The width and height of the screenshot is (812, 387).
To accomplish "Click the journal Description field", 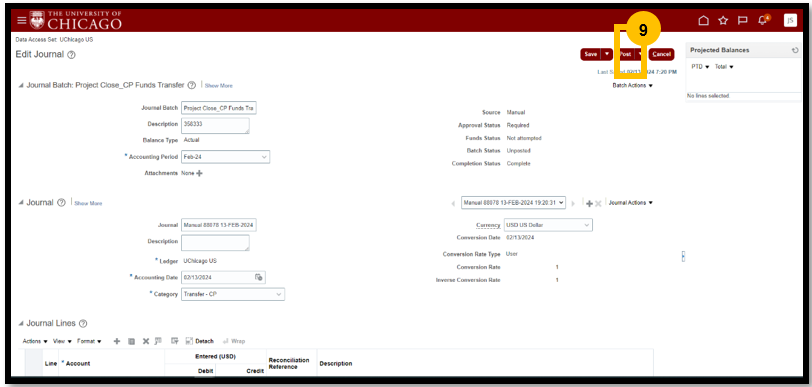I will tap(215, 242).
